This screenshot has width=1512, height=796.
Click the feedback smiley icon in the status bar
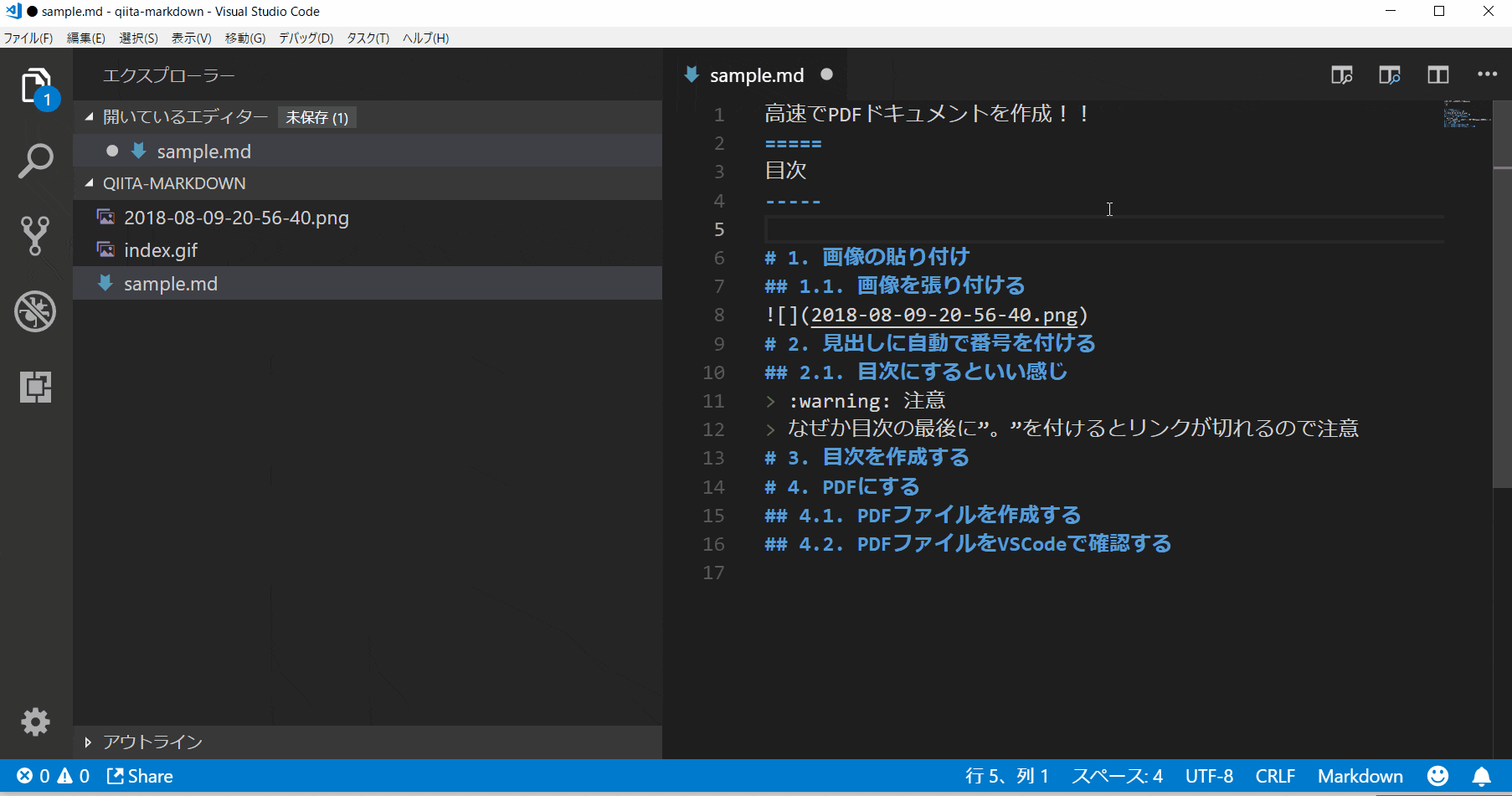(1437, 776)
